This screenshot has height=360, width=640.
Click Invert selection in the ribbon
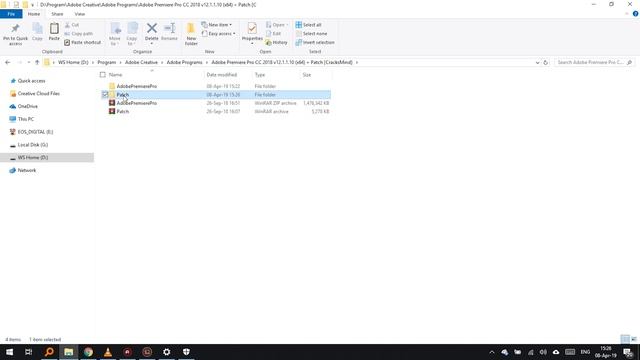click(x=315, y=42)
